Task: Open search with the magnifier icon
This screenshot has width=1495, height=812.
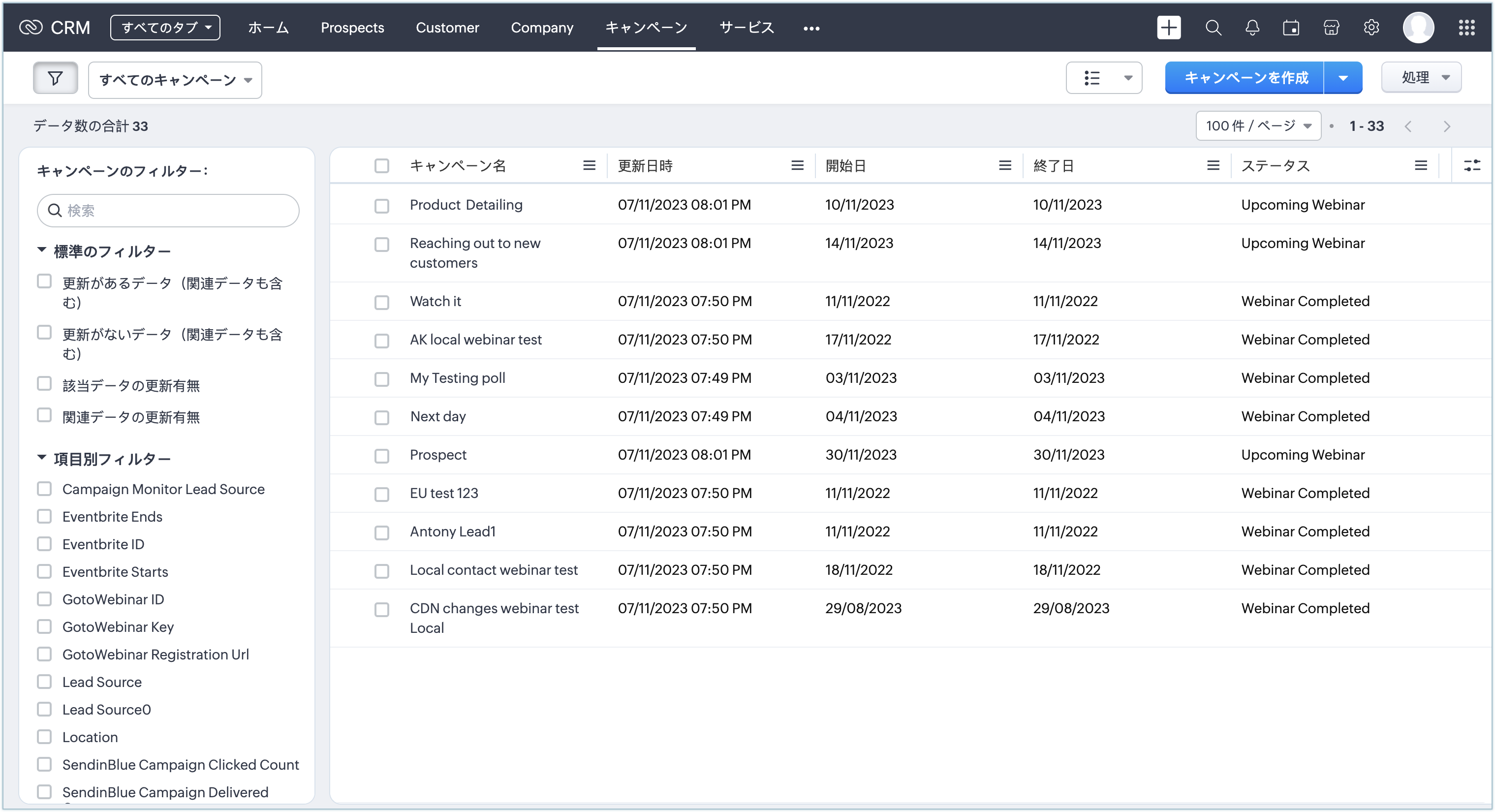Action: 1213,27
